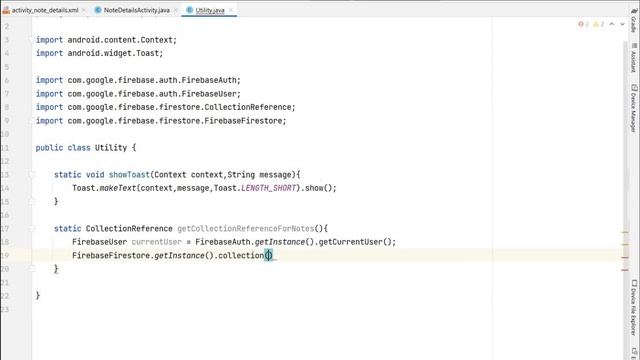Screen dimensions: 640x360
Task: Collapse showToast closing brace fold marker
Action: click(32, 202)
